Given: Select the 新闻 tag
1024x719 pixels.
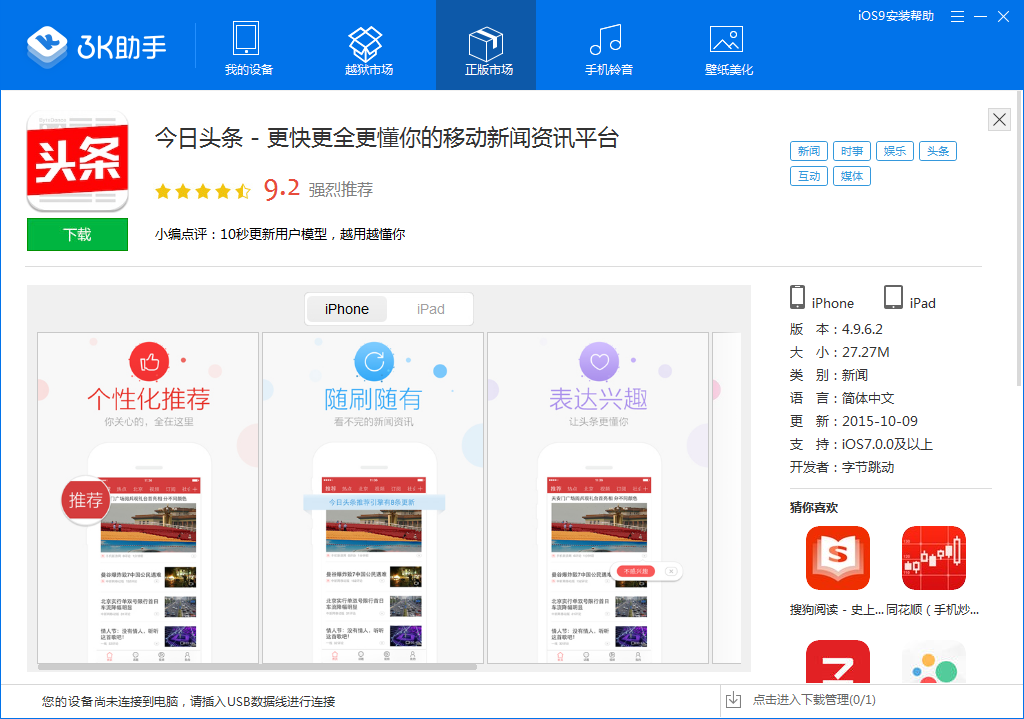Looking at the screenshot, I should coord(808,151).
